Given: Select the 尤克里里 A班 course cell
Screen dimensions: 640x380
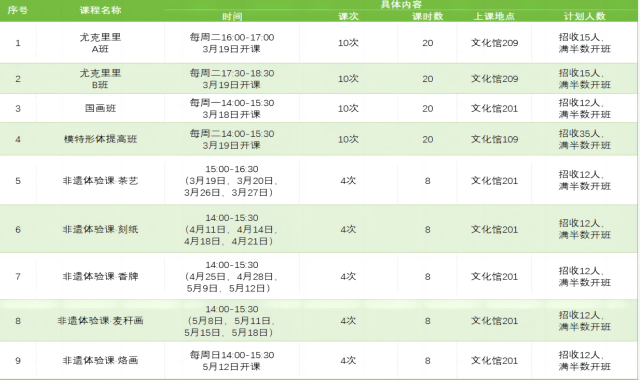Looking at the screenshot, I should pyautogui.click(x=100, y=43).
